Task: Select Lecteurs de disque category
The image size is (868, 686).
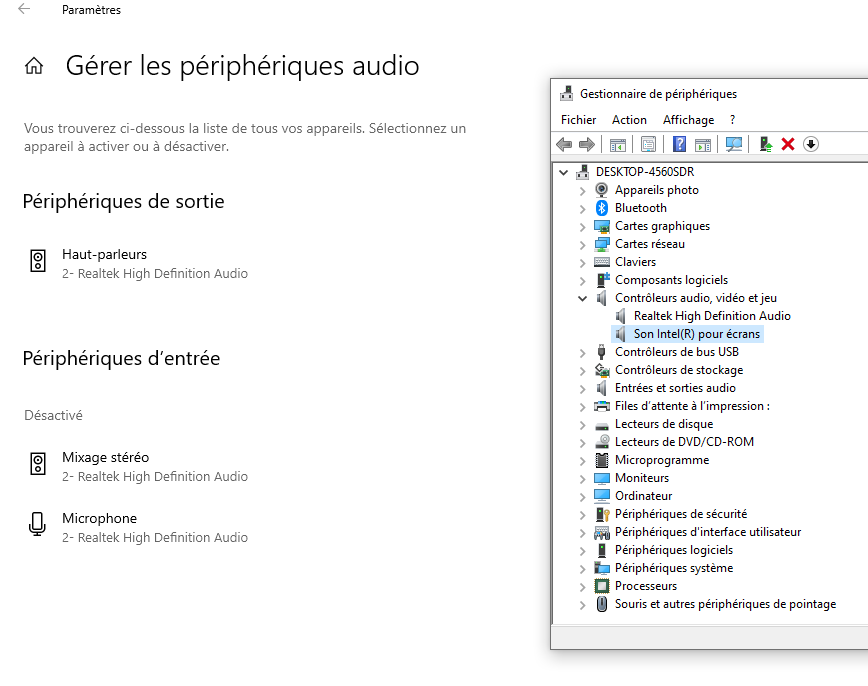Action: 664,424
